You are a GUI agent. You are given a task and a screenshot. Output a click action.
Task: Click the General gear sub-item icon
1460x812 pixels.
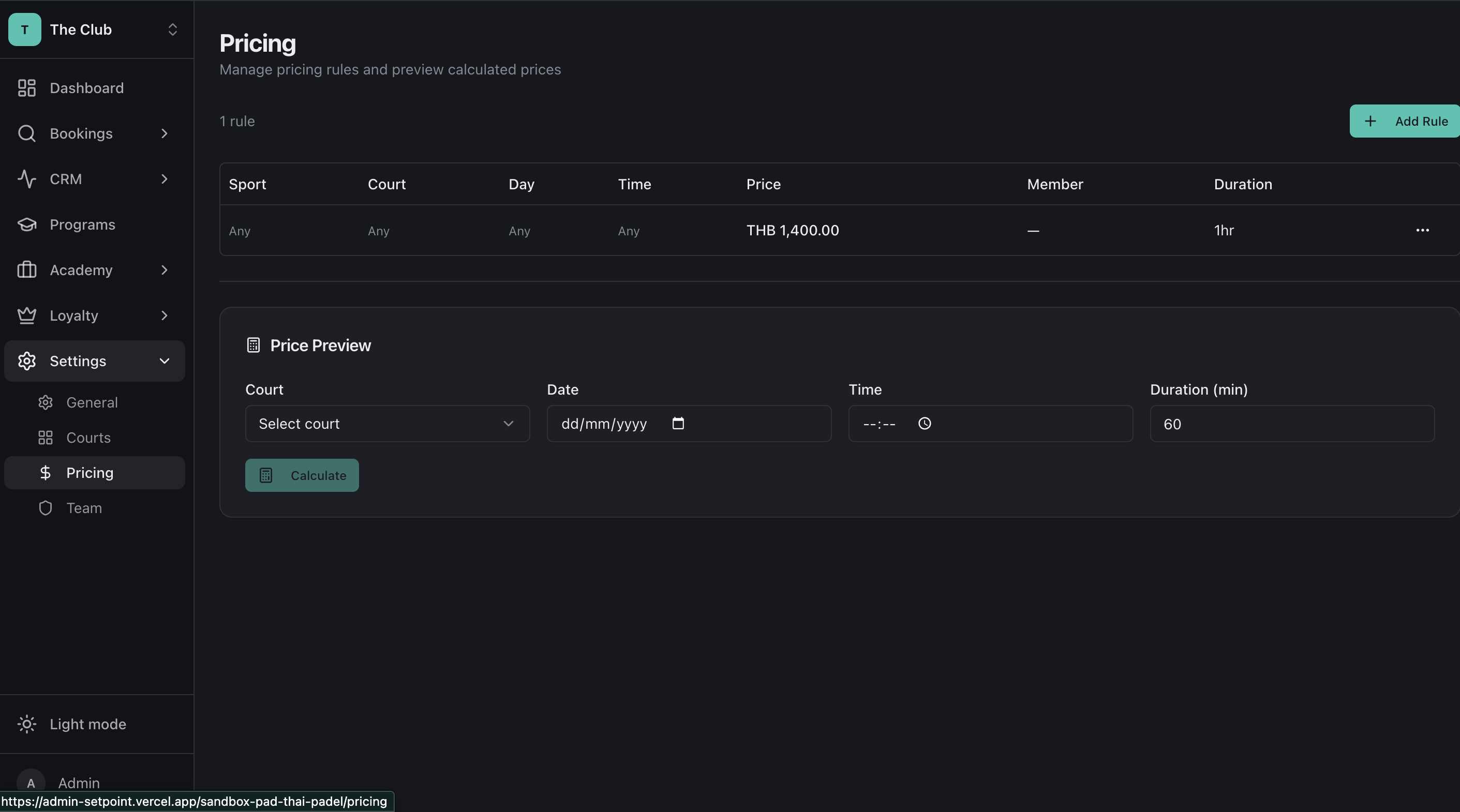pos(46,402)
